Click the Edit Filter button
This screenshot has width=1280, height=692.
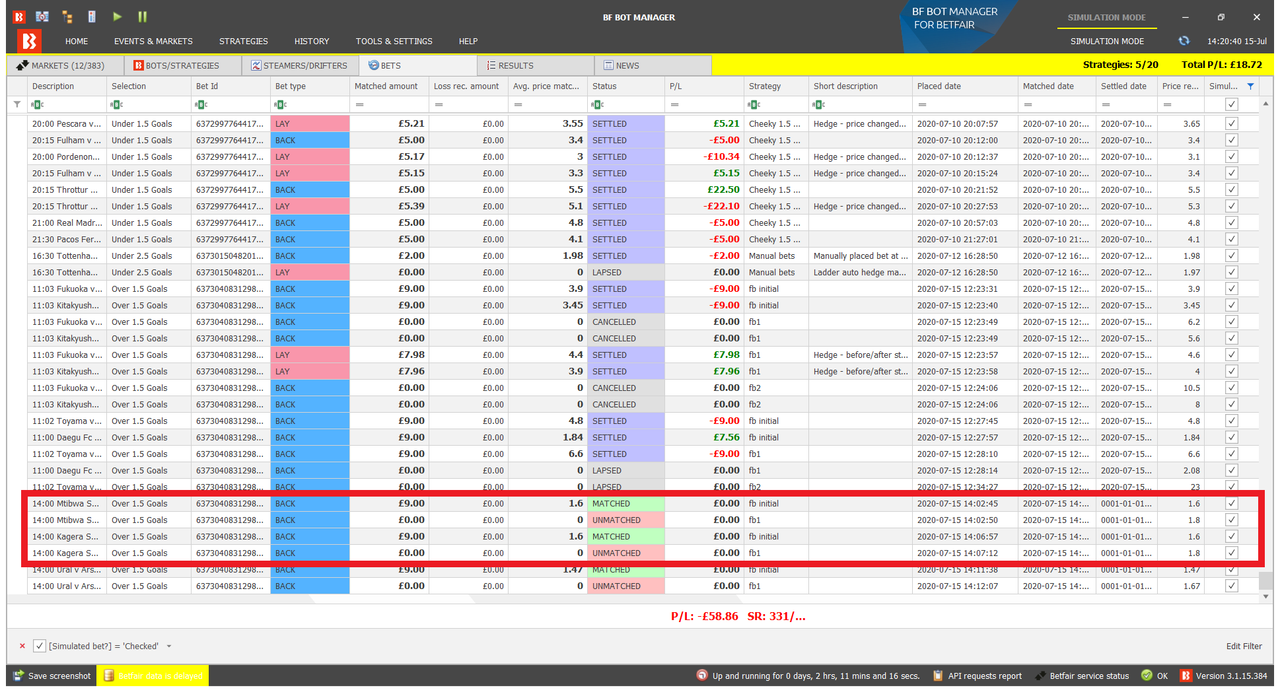click(x=1244, y=646)
